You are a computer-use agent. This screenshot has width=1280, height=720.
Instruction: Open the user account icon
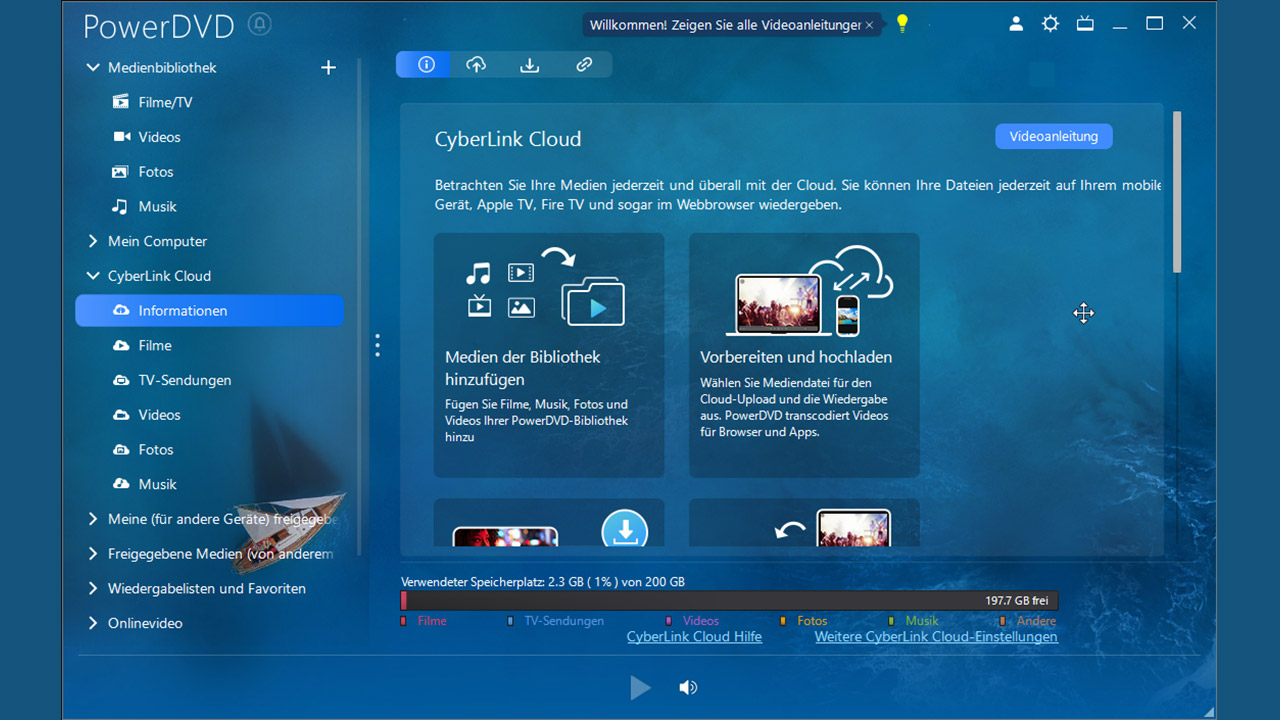pos(1016,24)
